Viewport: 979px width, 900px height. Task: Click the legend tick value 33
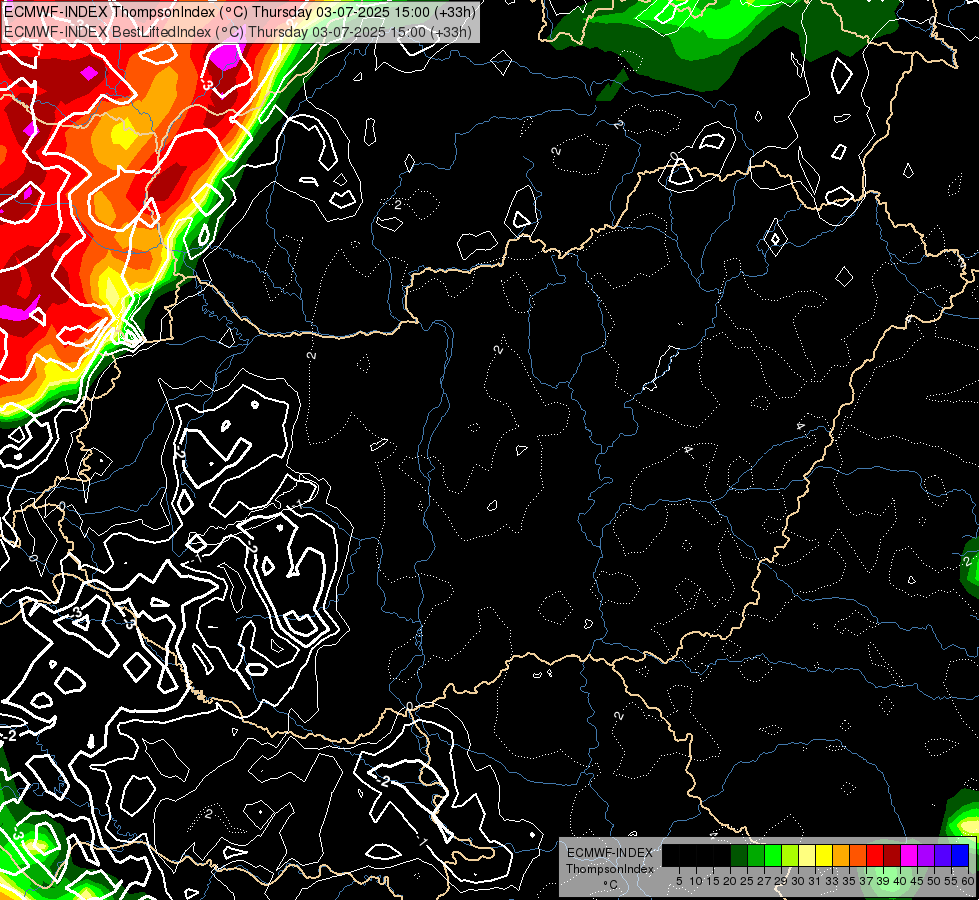832,881
